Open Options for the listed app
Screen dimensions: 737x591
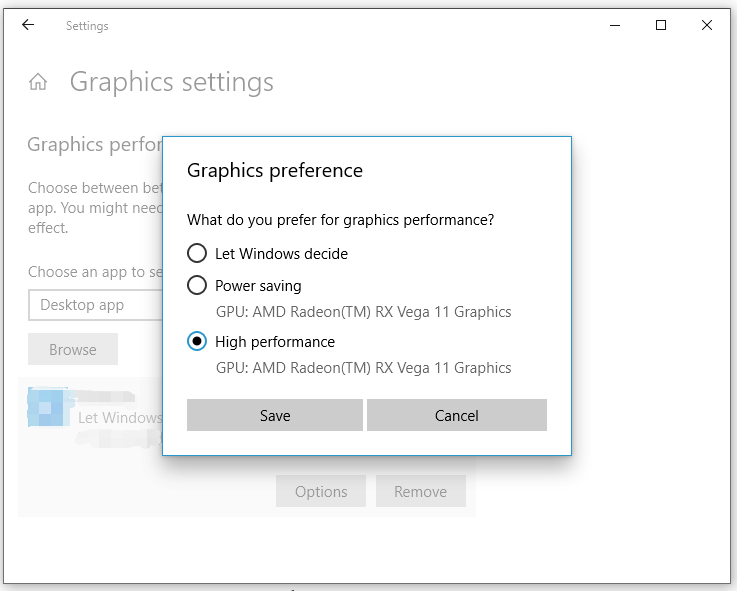321,491
